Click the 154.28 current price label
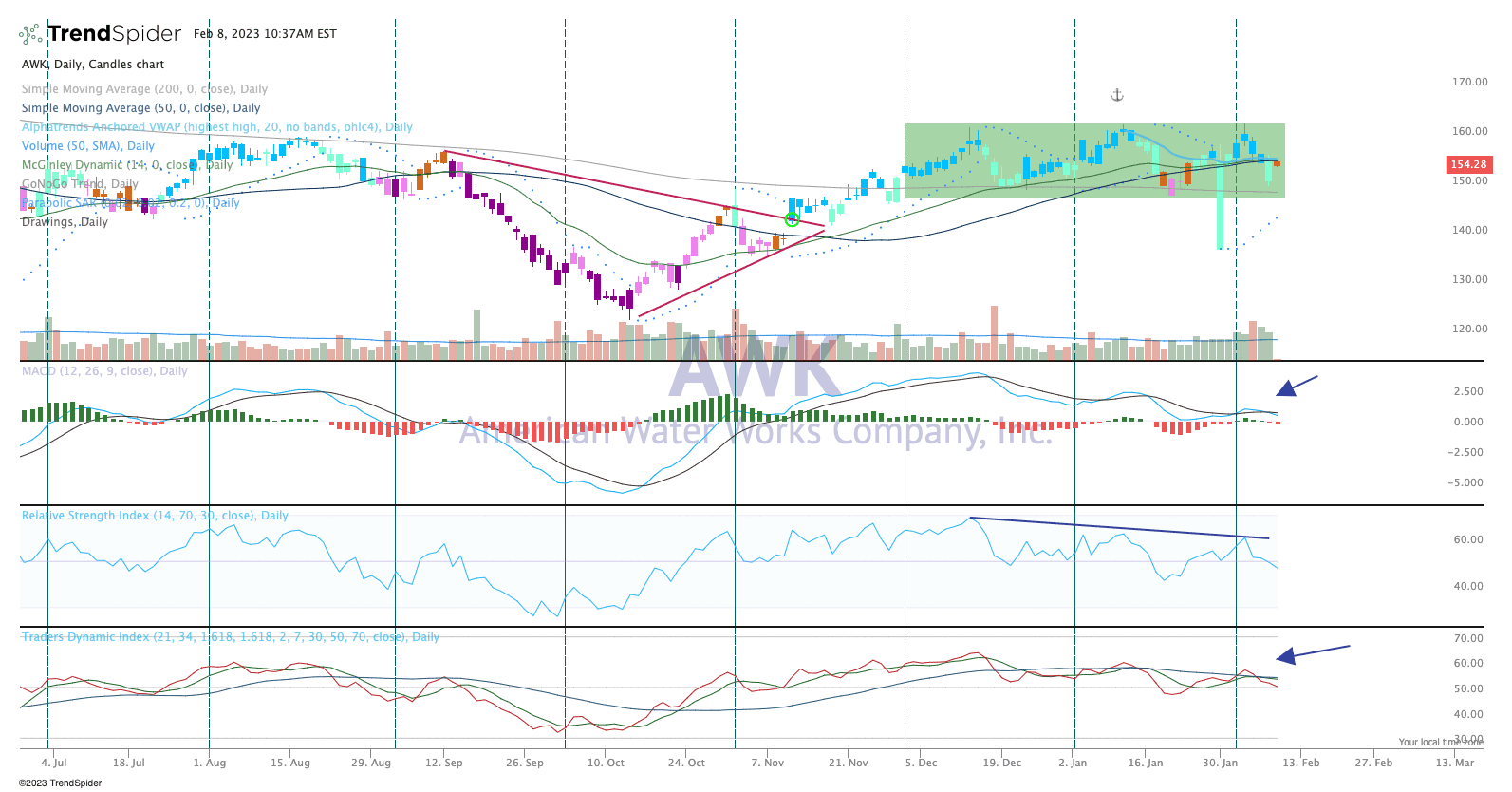The height and width of the screenshot is (792, 1512). (1467, 164)
